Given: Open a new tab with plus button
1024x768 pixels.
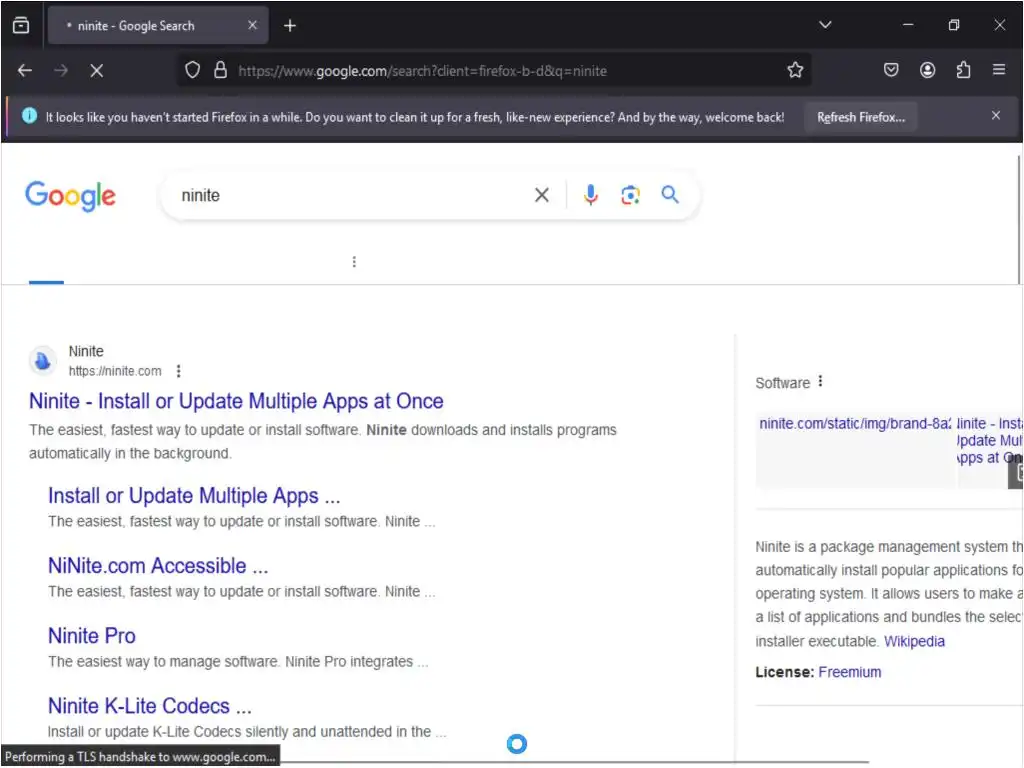Looking at the screenshot, I should click(290, 25).
